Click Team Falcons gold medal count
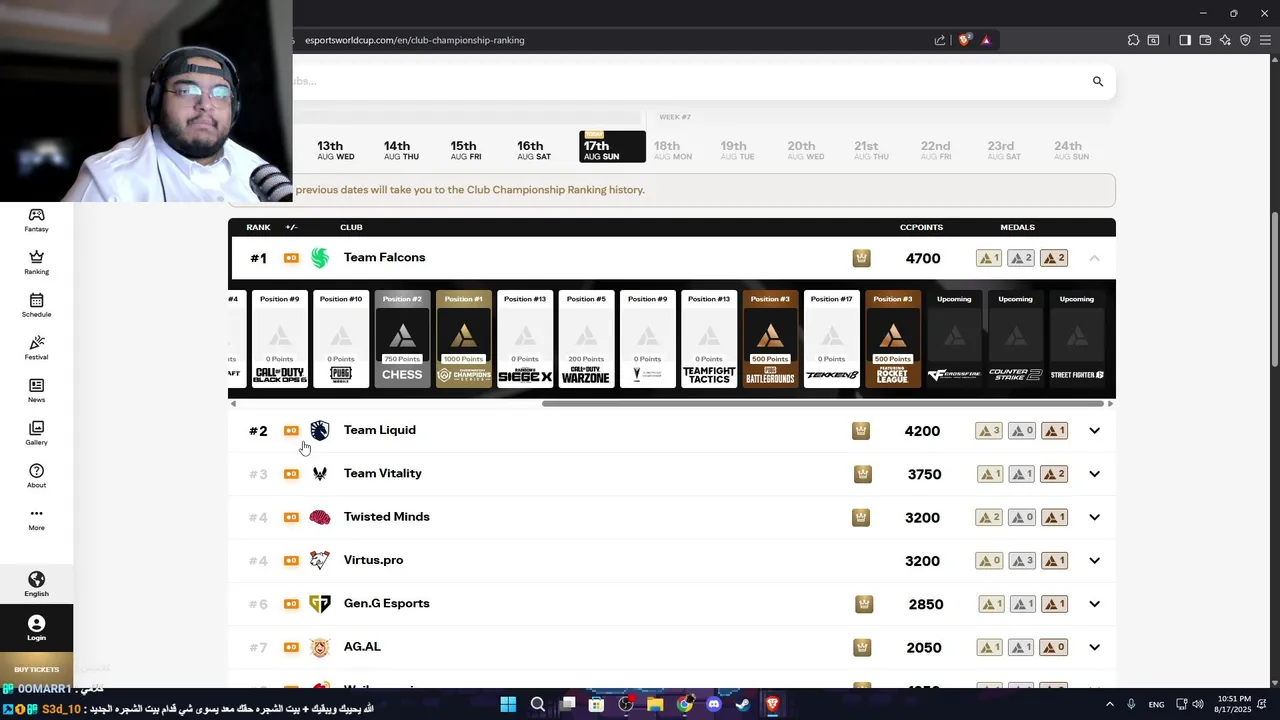 point(989,258)
